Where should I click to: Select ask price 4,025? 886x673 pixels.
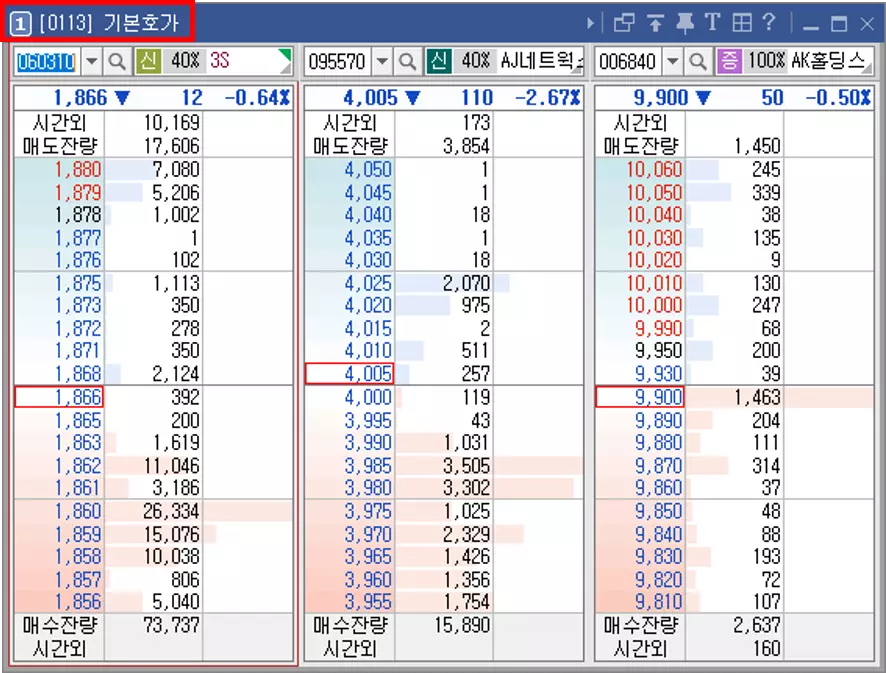point(368,283)
